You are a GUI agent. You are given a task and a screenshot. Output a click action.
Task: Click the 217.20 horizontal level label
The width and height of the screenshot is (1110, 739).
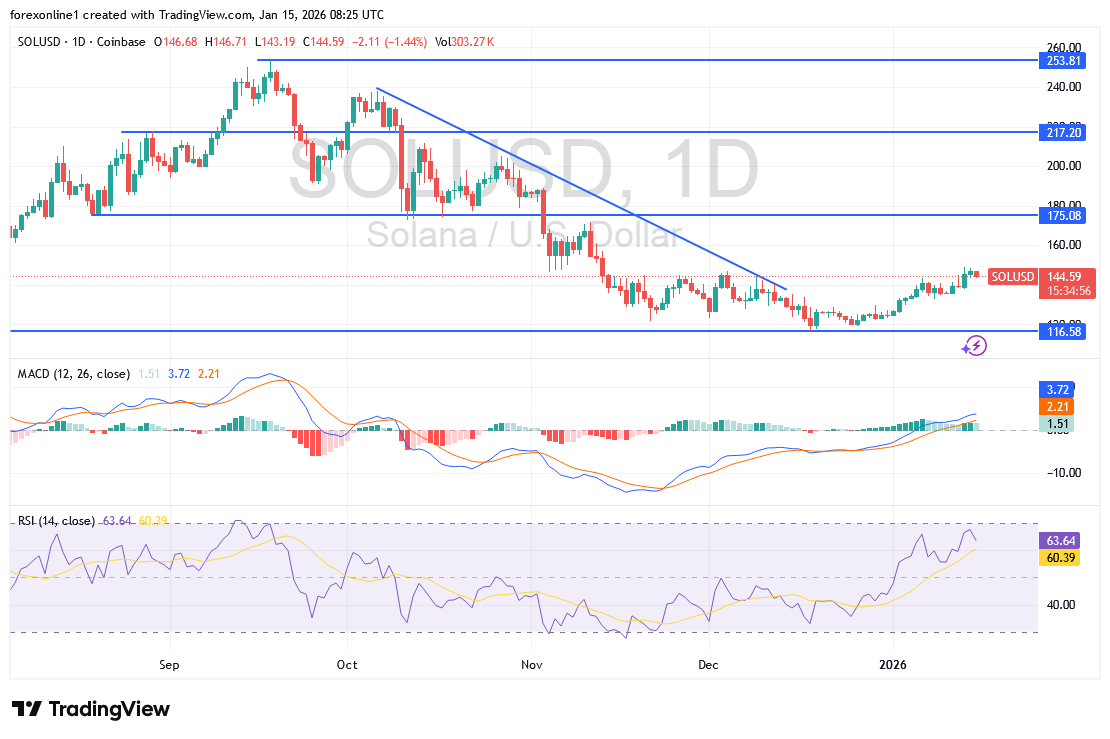[1062, 132]
